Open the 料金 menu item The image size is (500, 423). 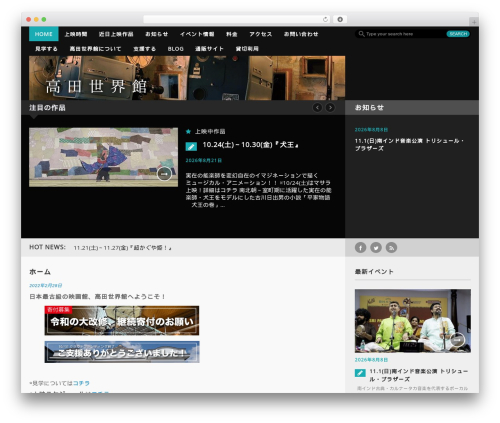[232, 34]
